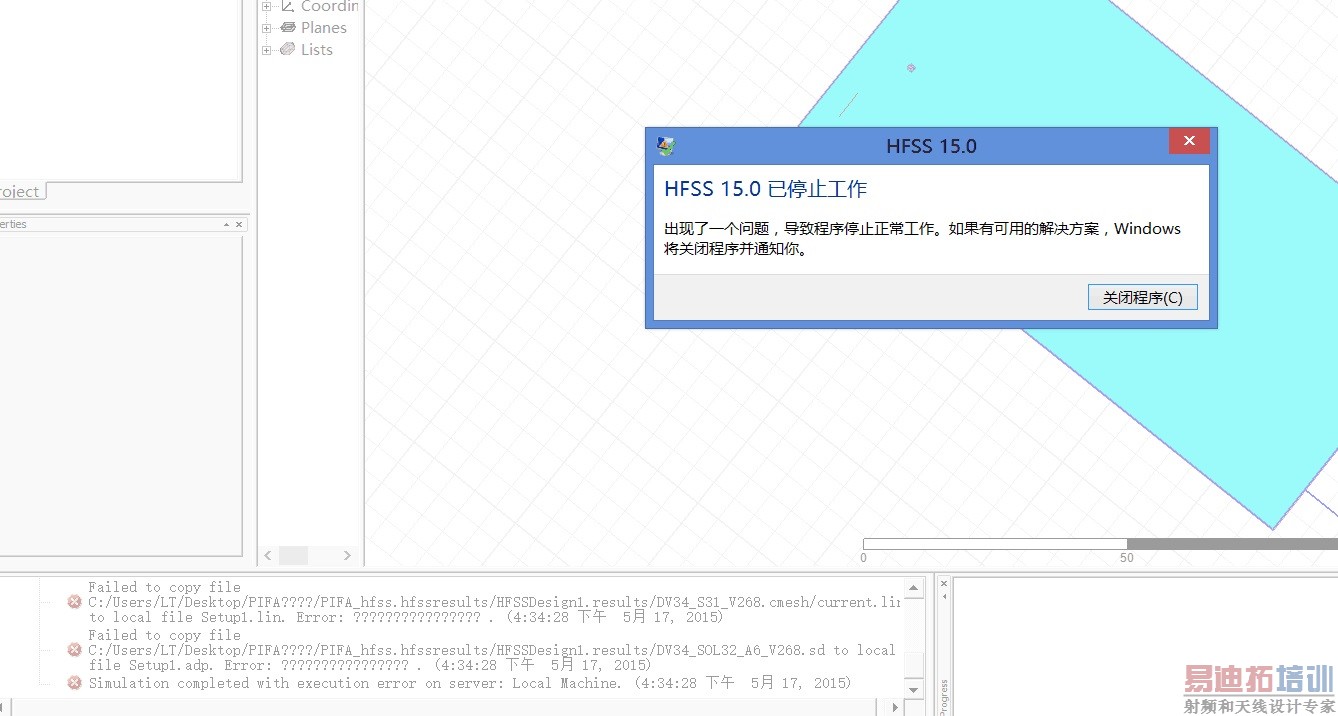Screen dimensions: 1338x716
Task: Click the message panel horizontal scroll right arrow
Action: [895, 707]
